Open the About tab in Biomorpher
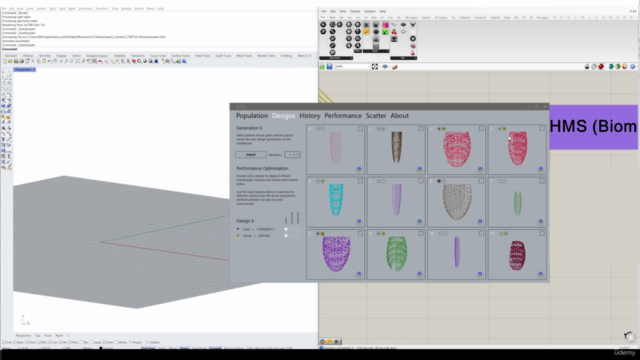Image resolution: width=640 pixels, height=360 pixels. [x=399, y=116]
